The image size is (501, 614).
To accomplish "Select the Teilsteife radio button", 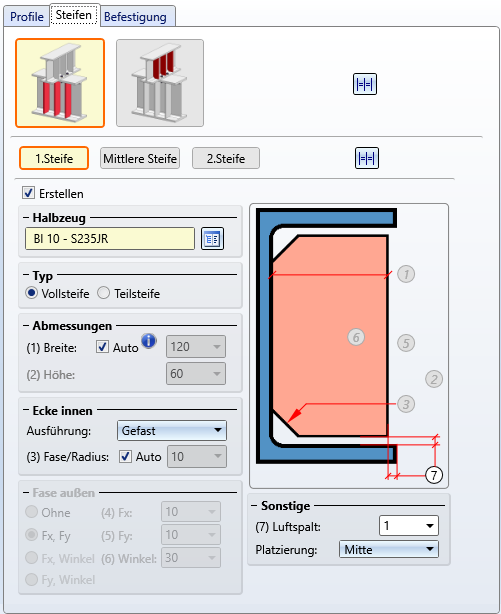I will [103, 293].
